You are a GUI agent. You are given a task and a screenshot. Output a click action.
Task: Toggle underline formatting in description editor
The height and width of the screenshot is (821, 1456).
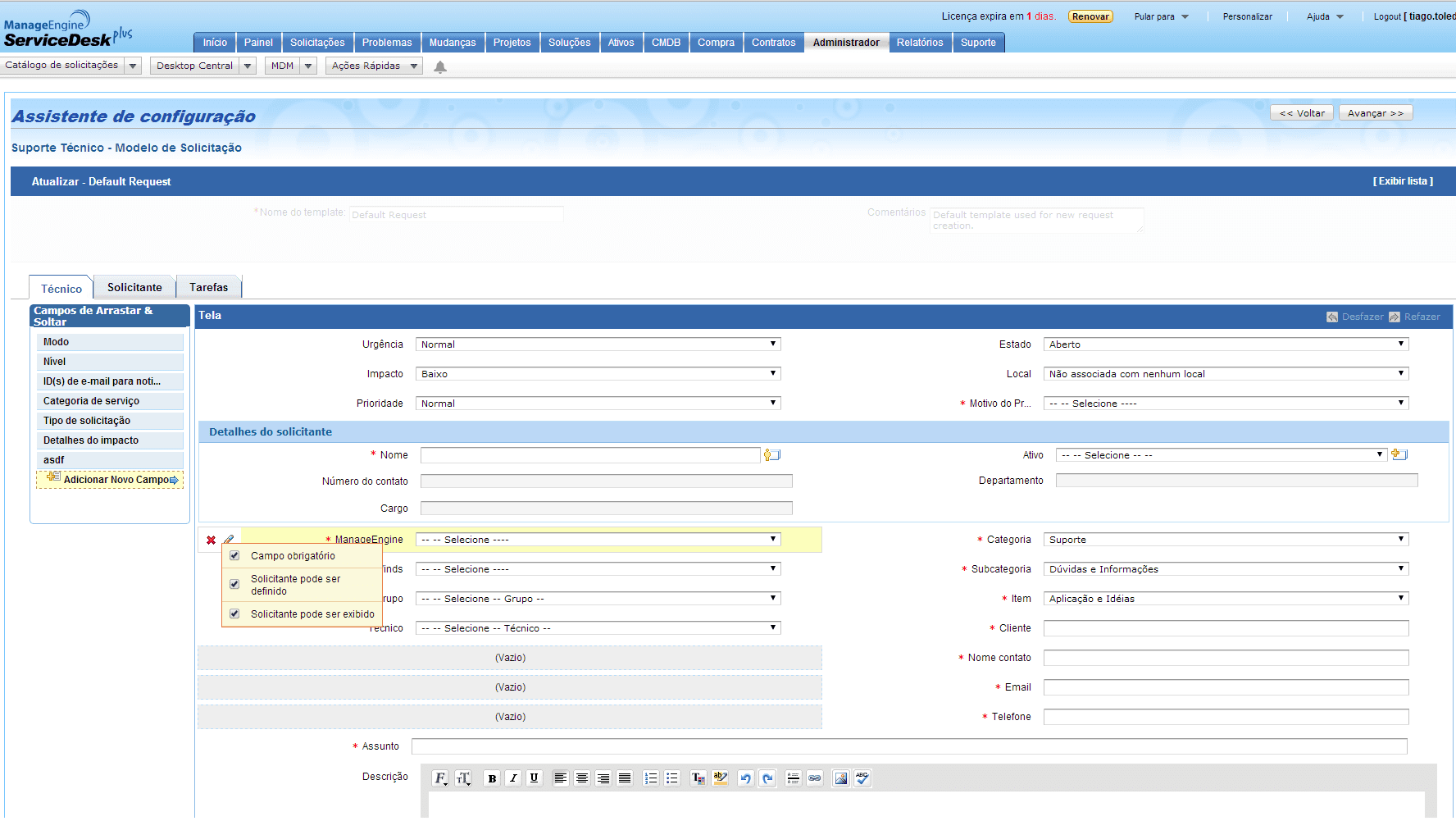(x=535, y=778)
